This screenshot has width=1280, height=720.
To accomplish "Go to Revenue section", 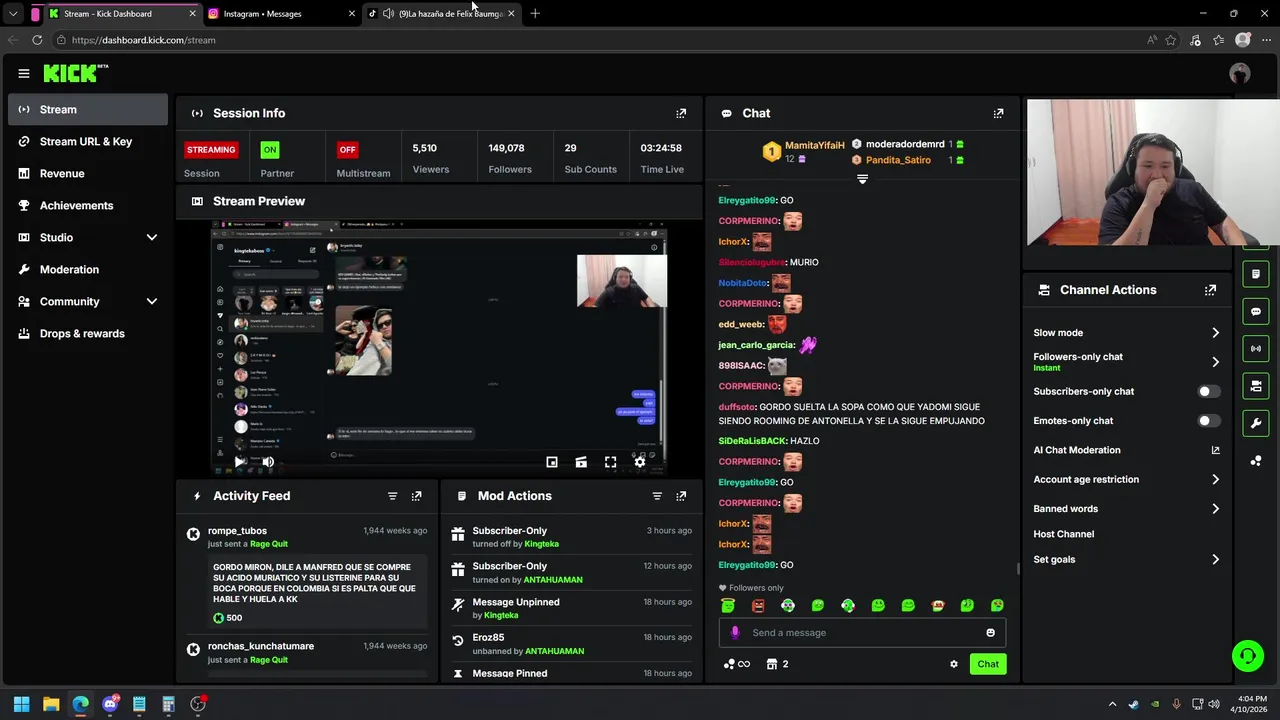I will click(88, 173).
